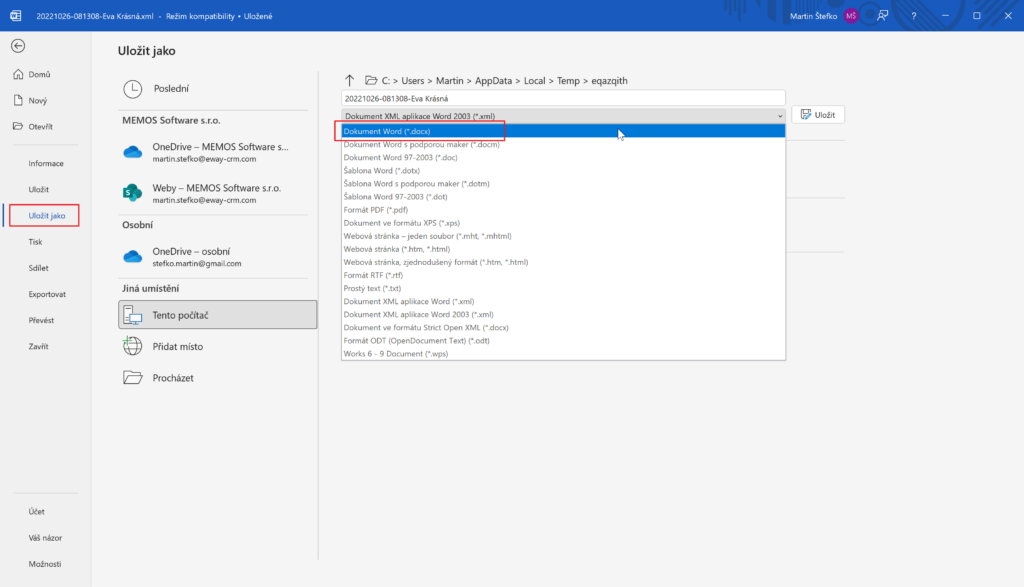The width and height of the screenshot is (1024, 587).
Task: Select Šablona Word s podporou maker (*.dotm)
Action: [x=563, y=183]
